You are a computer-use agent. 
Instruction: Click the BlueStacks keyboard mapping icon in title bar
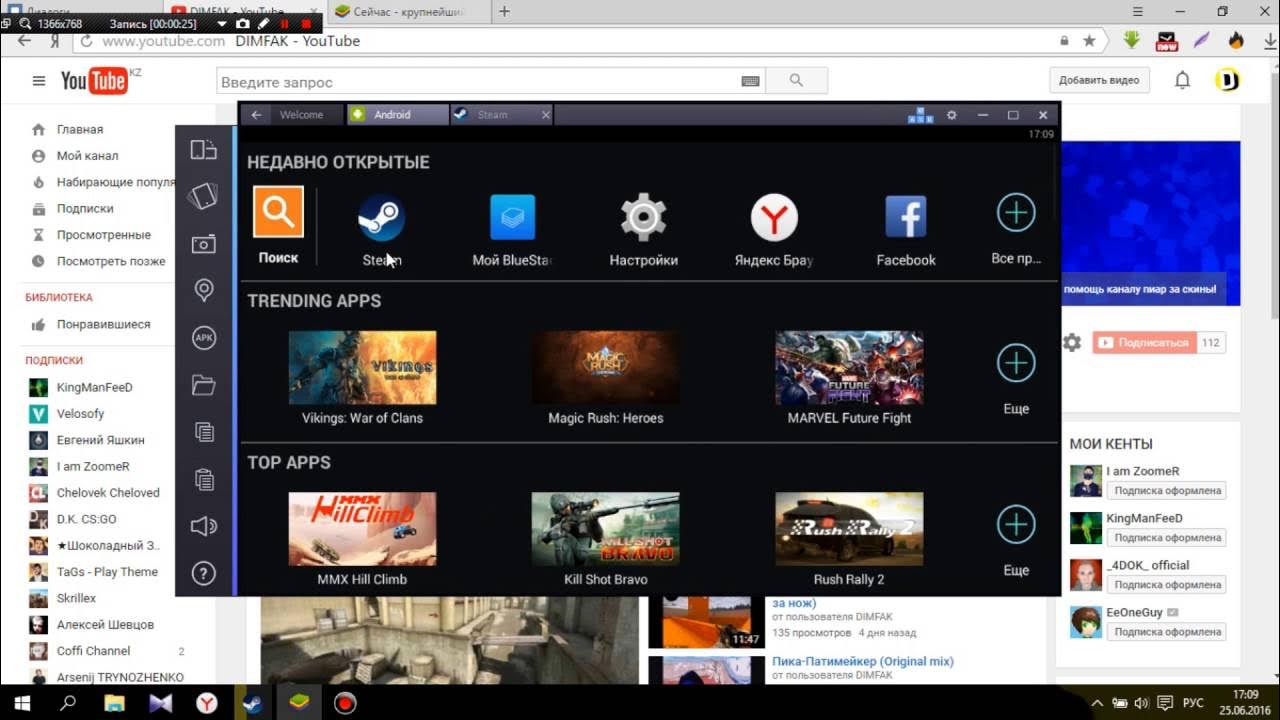(920, 115)
